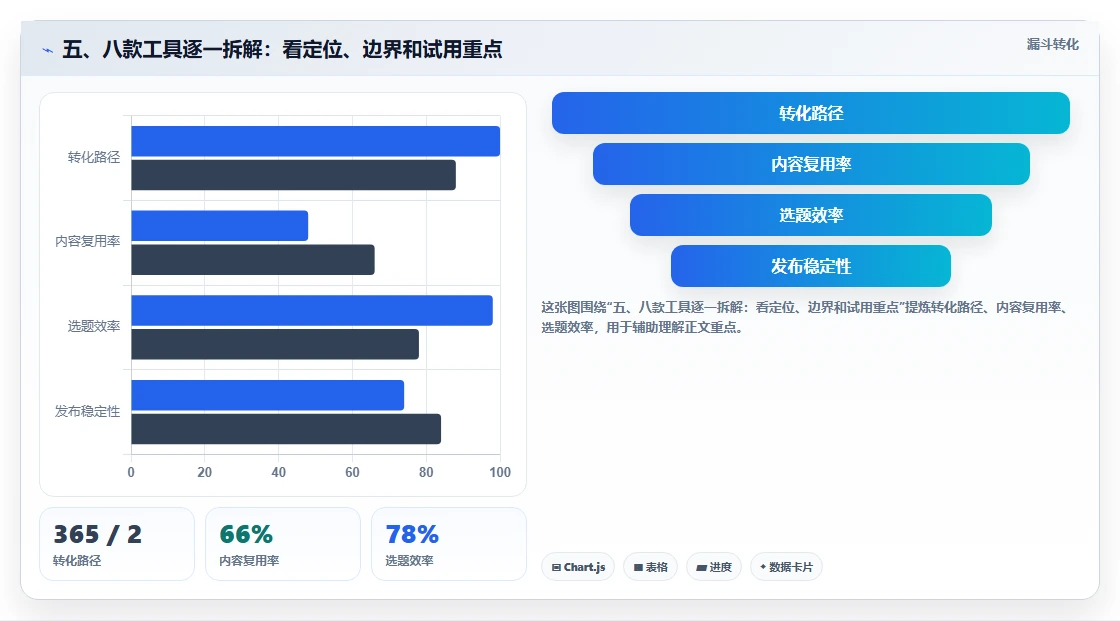Click the 78% stat card
This screenshot has height=621, width=1120.
point(449,544)
